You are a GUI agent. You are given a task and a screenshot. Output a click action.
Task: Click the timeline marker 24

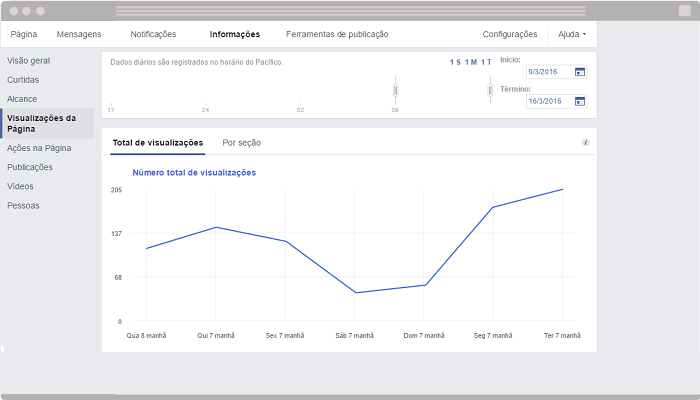click(x=205, y=110)
